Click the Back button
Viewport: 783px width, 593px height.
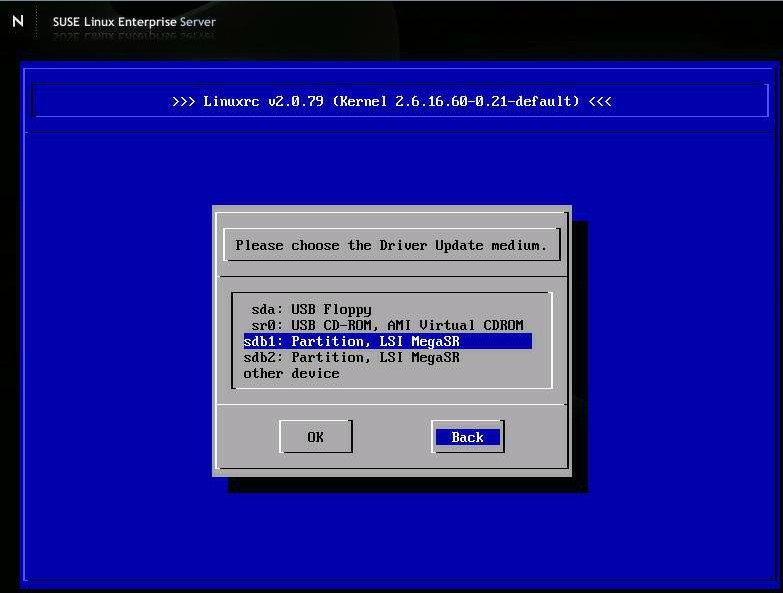(x=467, y=437)
